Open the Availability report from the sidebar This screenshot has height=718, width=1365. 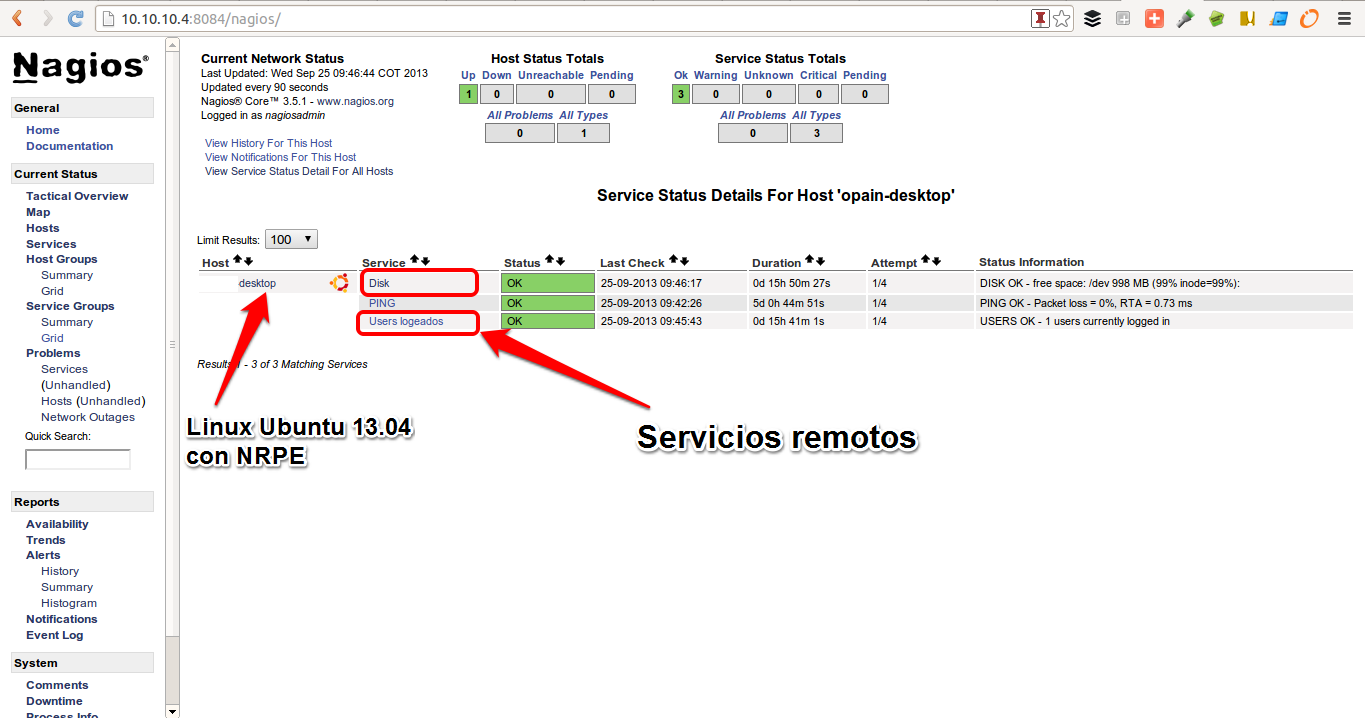pos(57,523)
